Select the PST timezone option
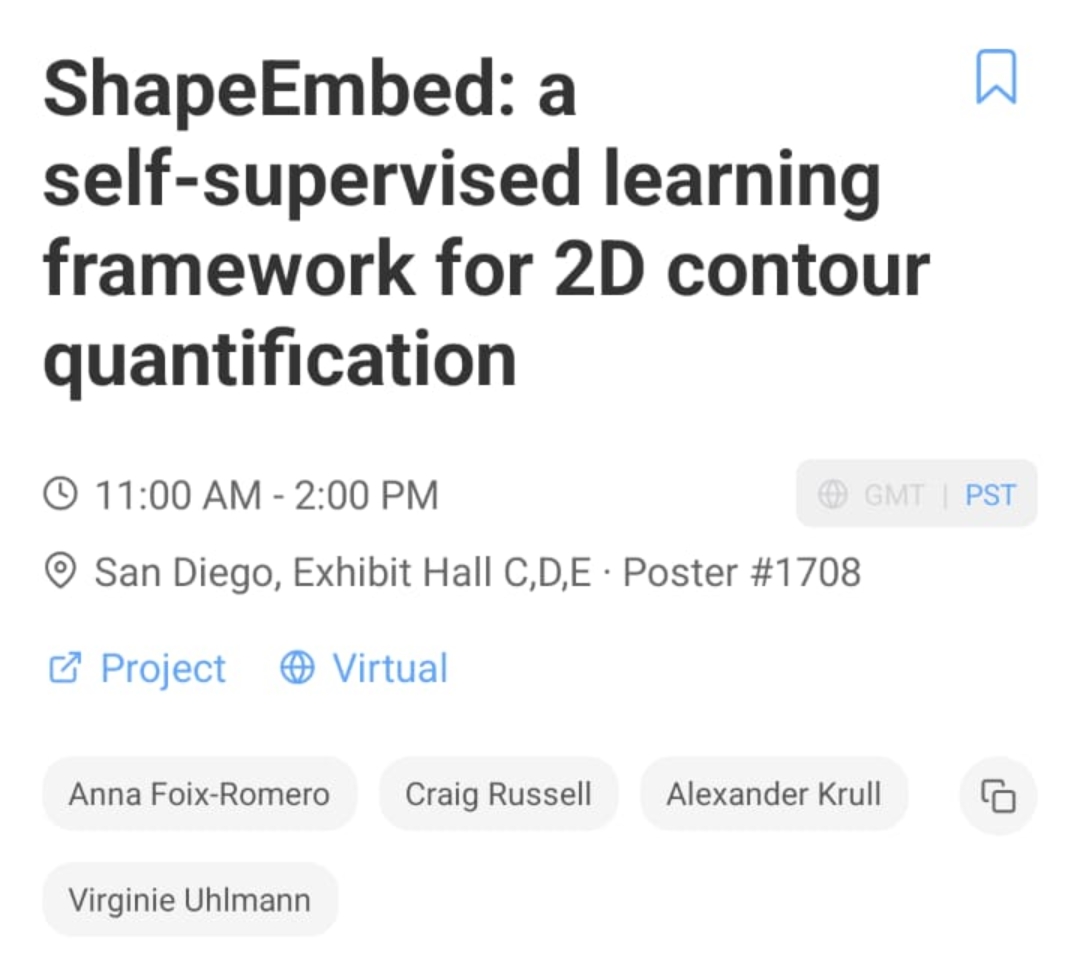 (x=990, y=494)
